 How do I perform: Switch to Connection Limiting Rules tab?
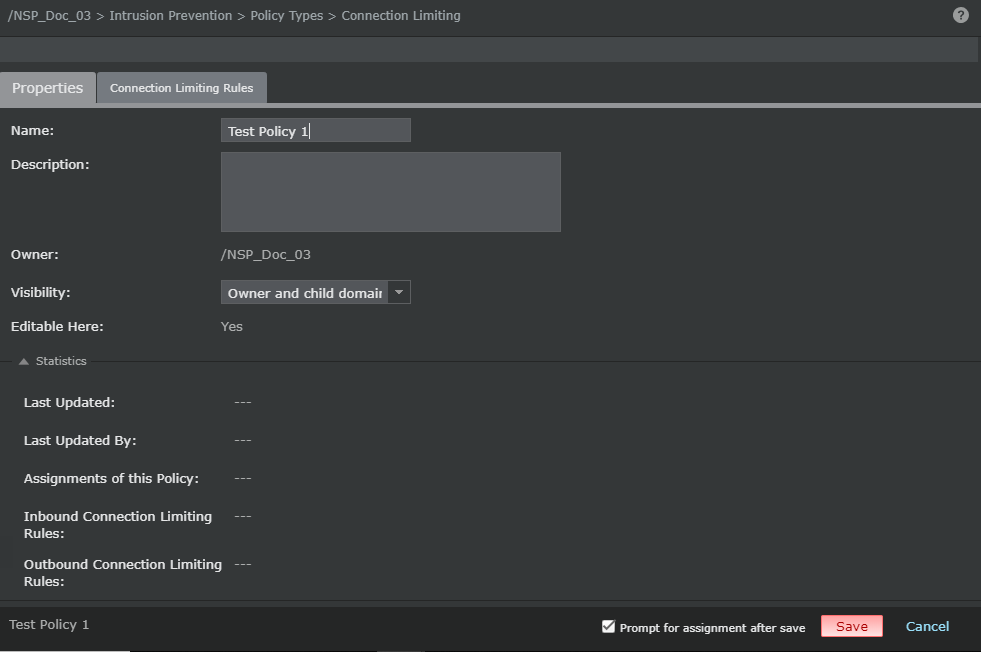tap(181, 88)
